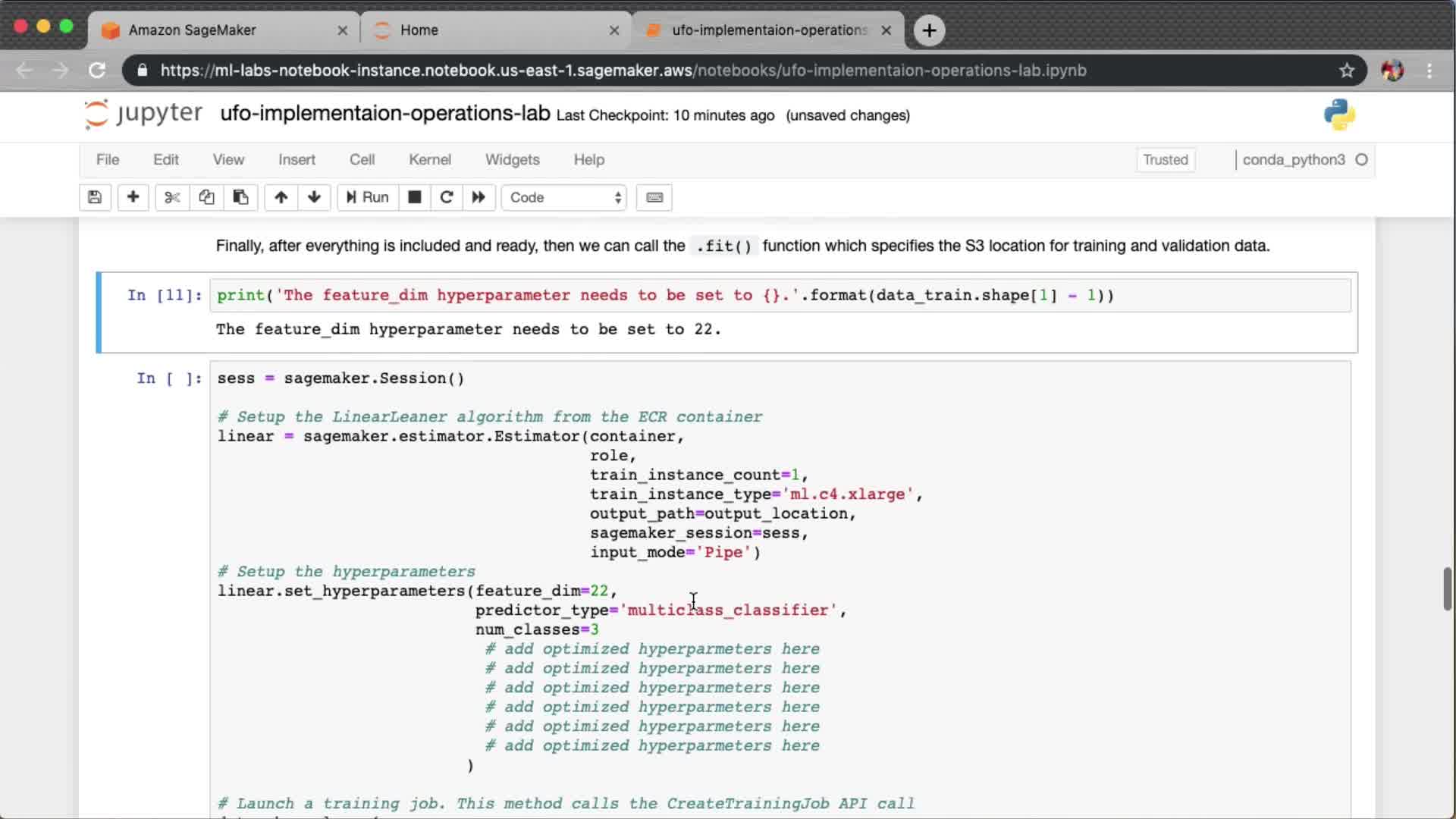Cut selected cells with scissors icon
The image size is (1456, 819).
[172, 197]
